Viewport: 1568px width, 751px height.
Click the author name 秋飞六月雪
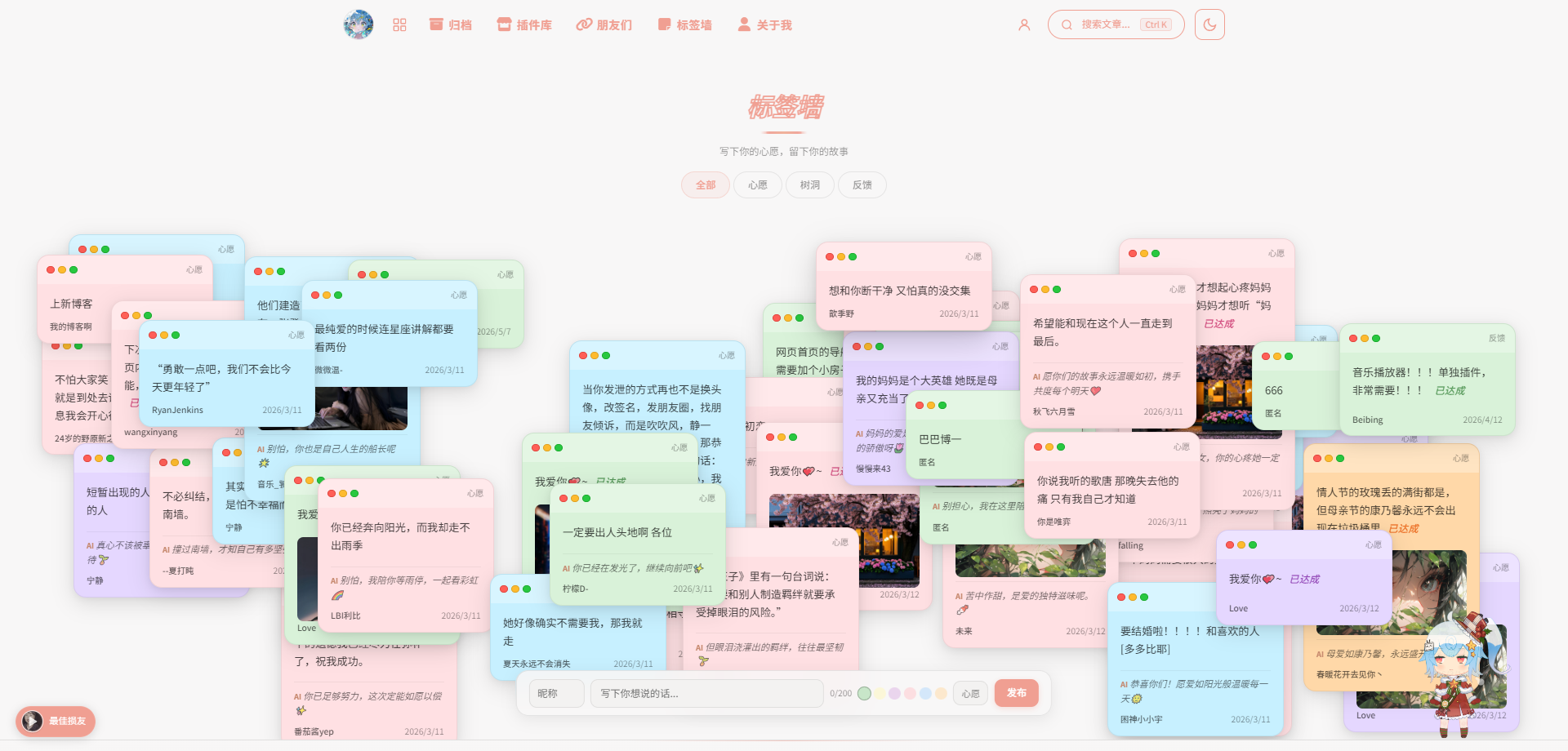pyautogui.click(x=1054, y=412)
